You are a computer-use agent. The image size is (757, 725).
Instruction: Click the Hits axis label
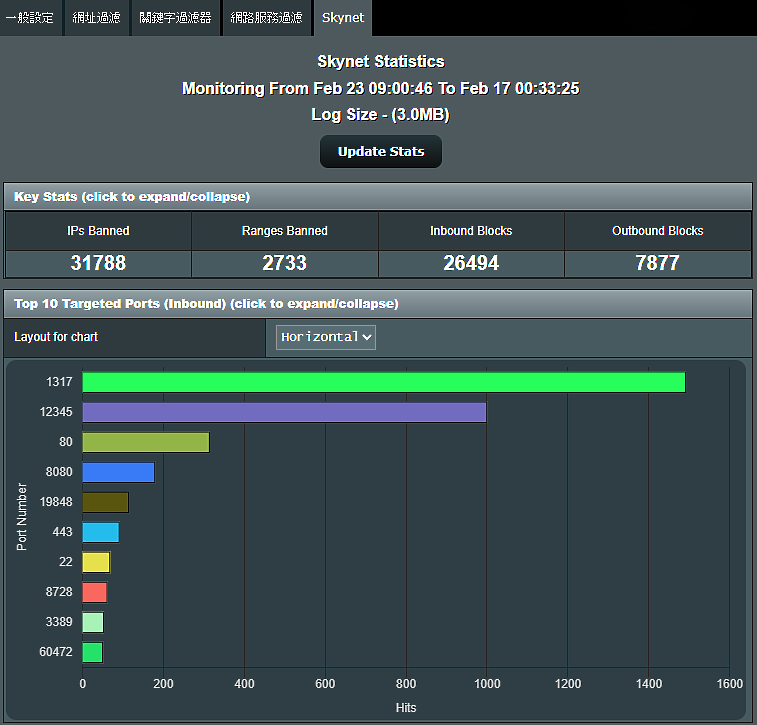point(406,708)
